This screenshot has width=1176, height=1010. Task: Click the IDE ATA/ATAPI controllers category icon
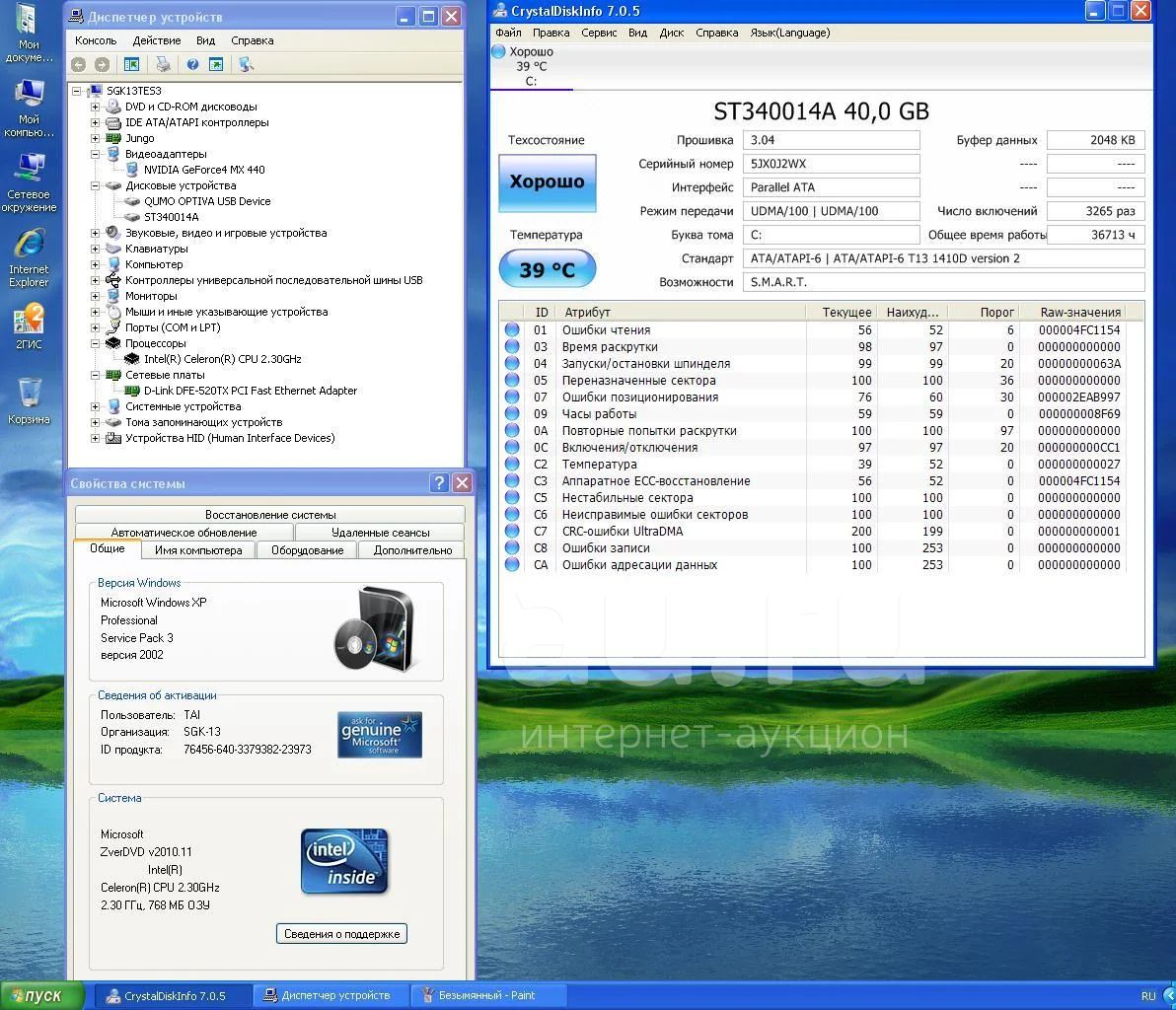click(113, 122)
